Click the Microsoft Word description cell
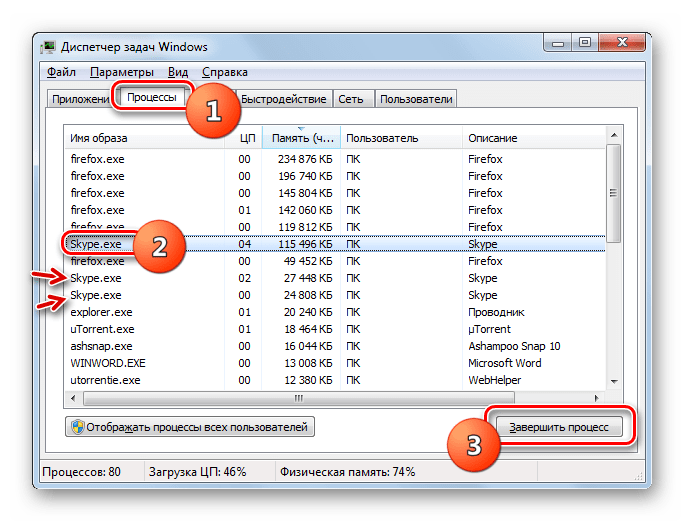685x522 pixels. click(x=505, y=363)
